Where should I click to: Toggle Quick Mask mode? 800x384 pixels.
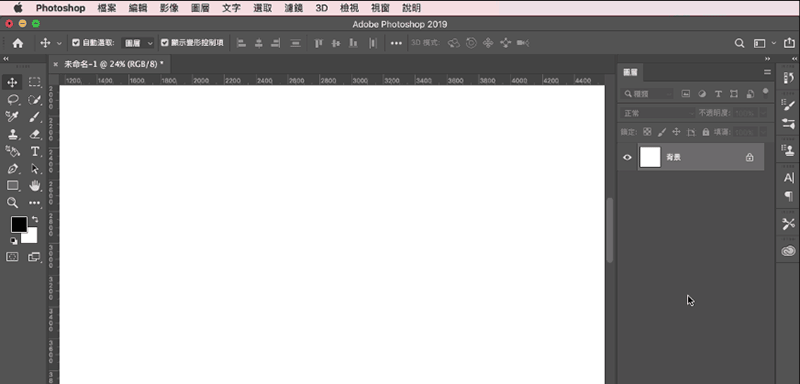tap(12, 257)
